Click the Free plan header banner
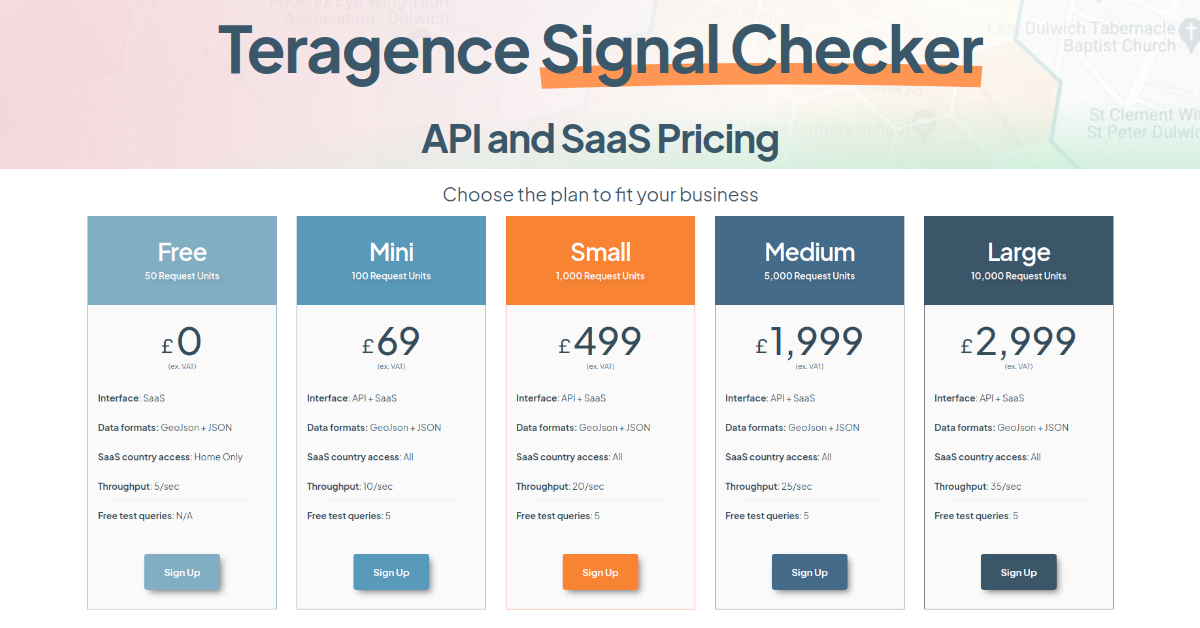The image size is (1200, 628). 182,259
